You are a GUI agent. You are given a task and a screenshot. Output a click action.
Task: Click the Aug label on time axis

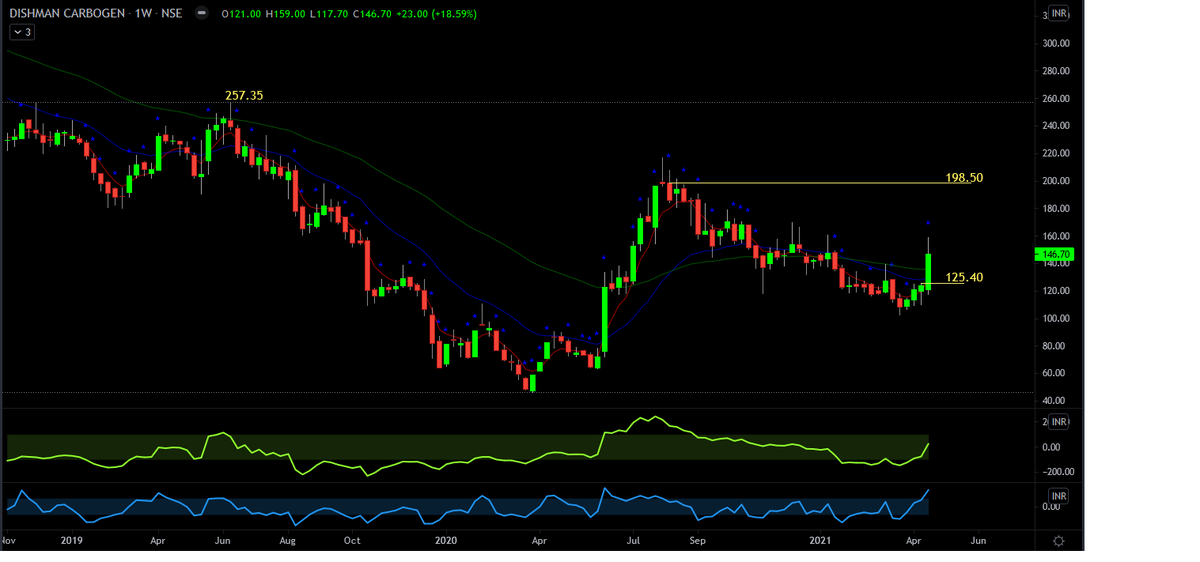(x=287, y=540)
